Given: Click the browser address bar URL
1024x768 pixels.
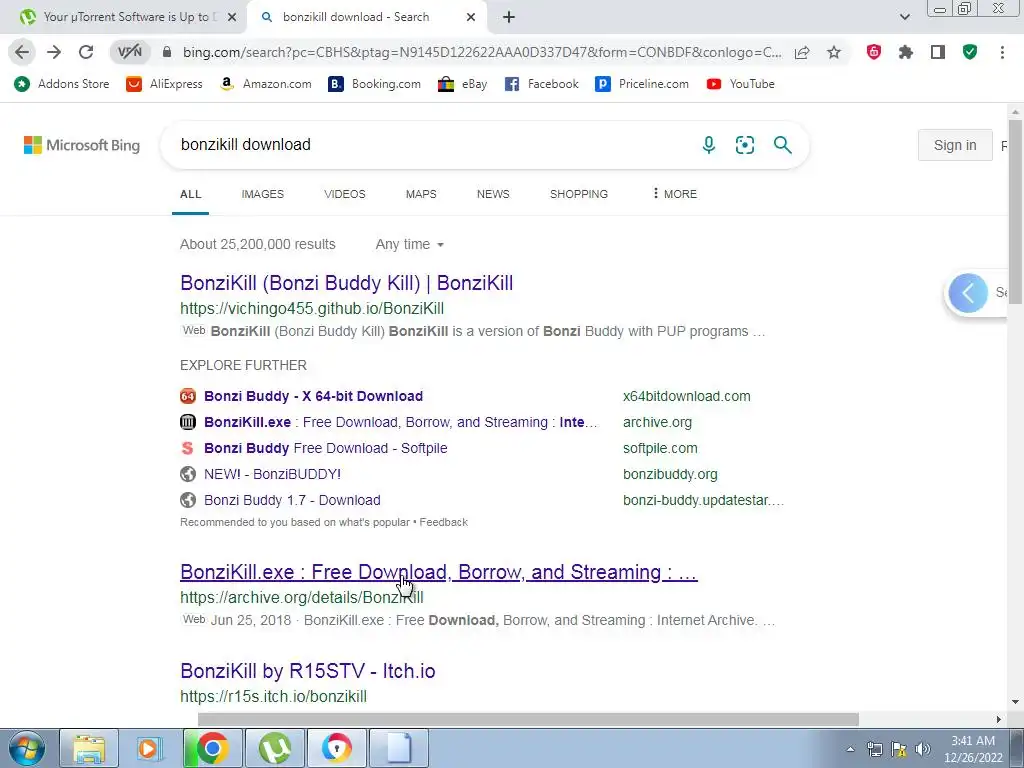Looking at the screenshot, I should 482,52.
